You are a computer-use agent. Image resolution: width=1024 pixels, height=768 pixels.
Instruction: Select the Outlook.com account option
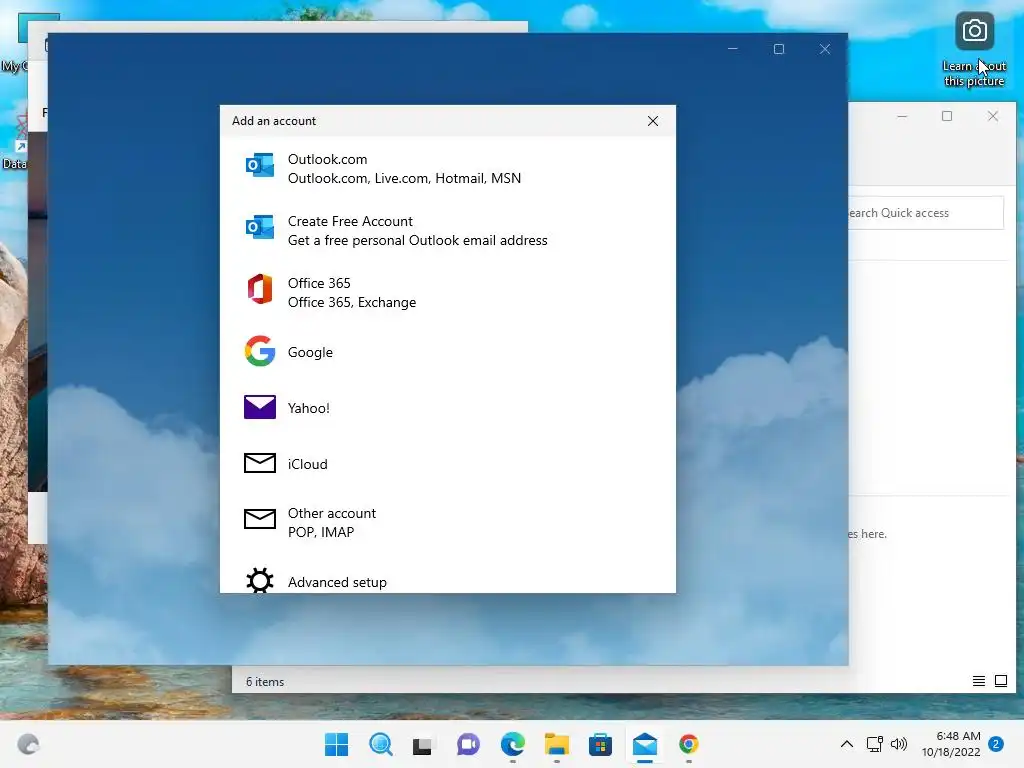click(447, 168)
